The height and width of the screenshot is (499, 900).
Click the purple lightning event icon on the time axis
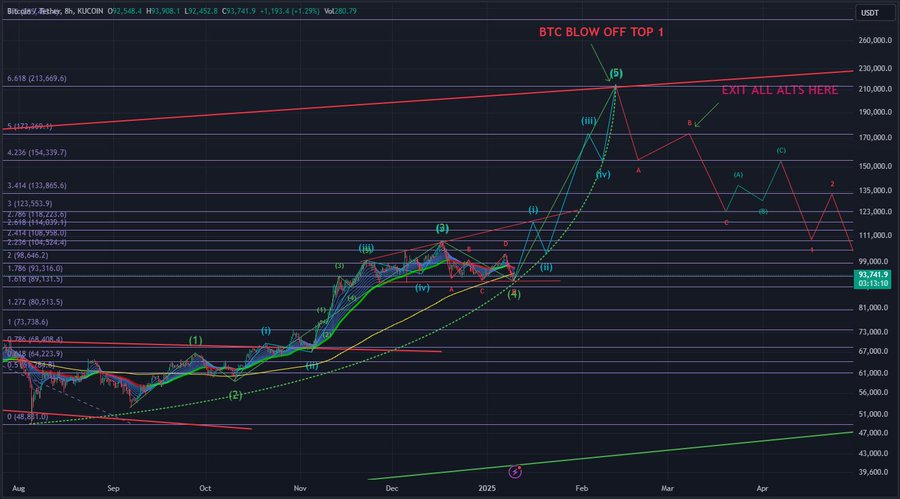click(x=515, y=471)
